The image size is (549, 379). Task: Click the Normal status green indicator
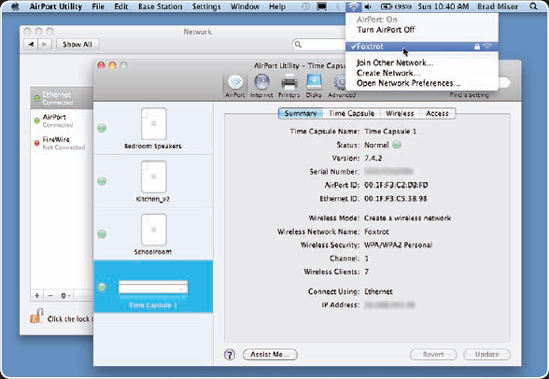(397, 145)
